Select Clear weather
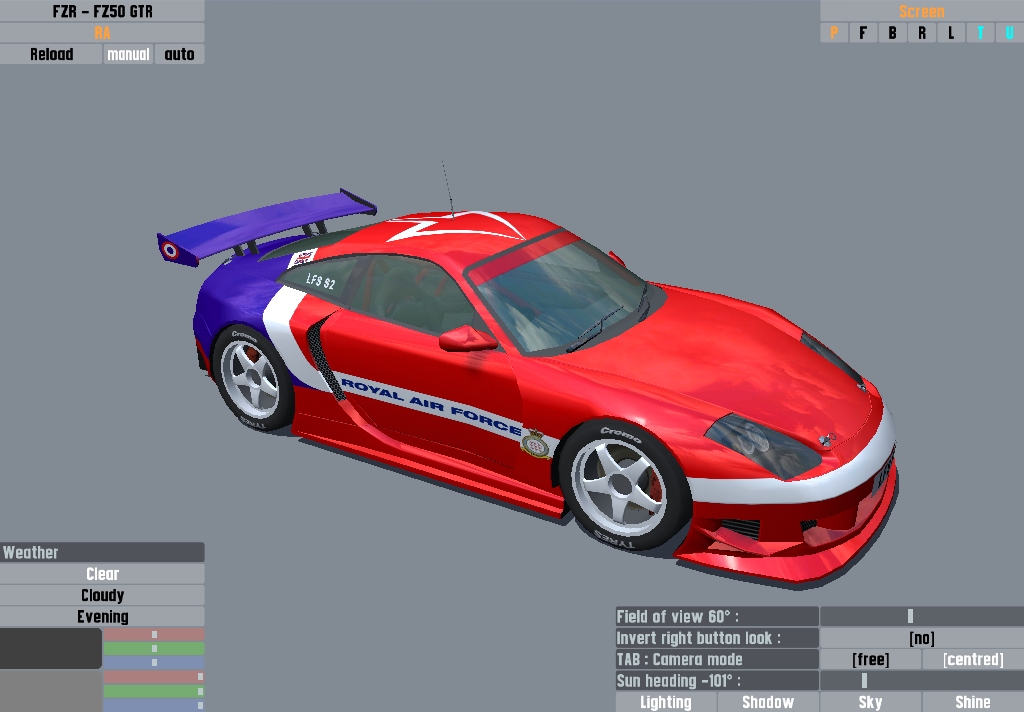 (102, 574)
